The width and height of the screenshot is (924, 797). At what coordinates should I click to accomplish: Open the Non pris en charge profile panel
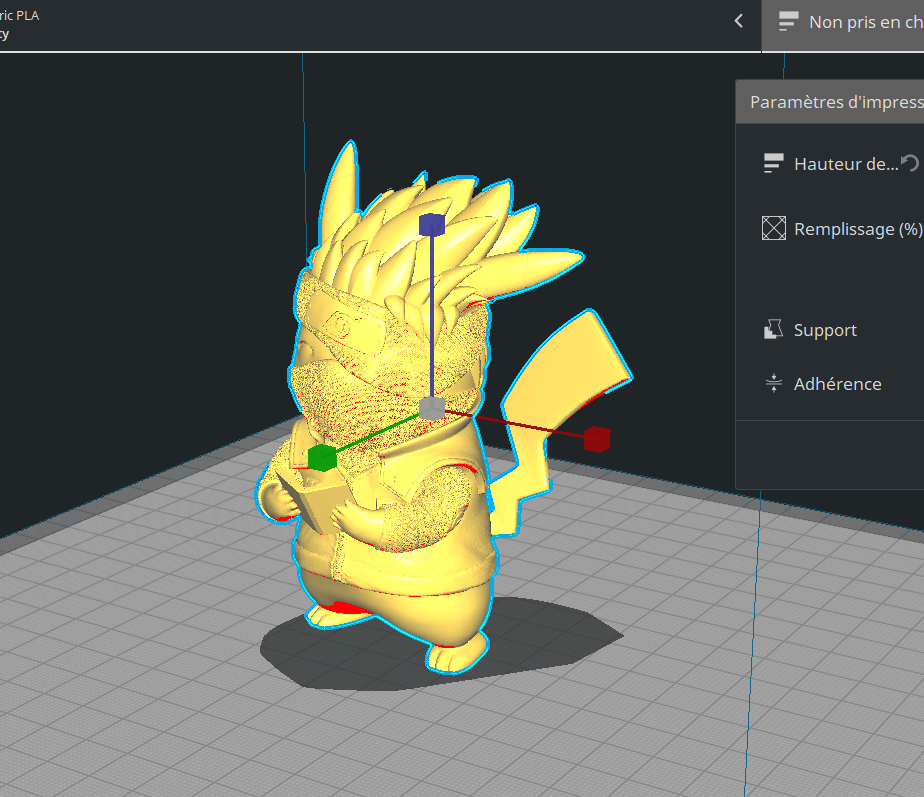(x=843, y=25)
